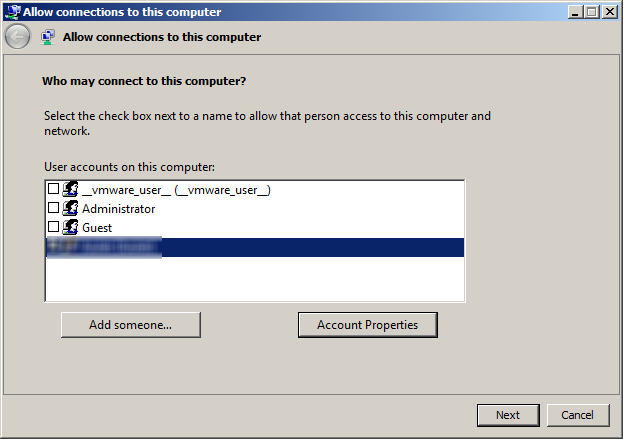Click the Administrator account user icon
This screenshot has height=439, width=623.
coord(70,208)
